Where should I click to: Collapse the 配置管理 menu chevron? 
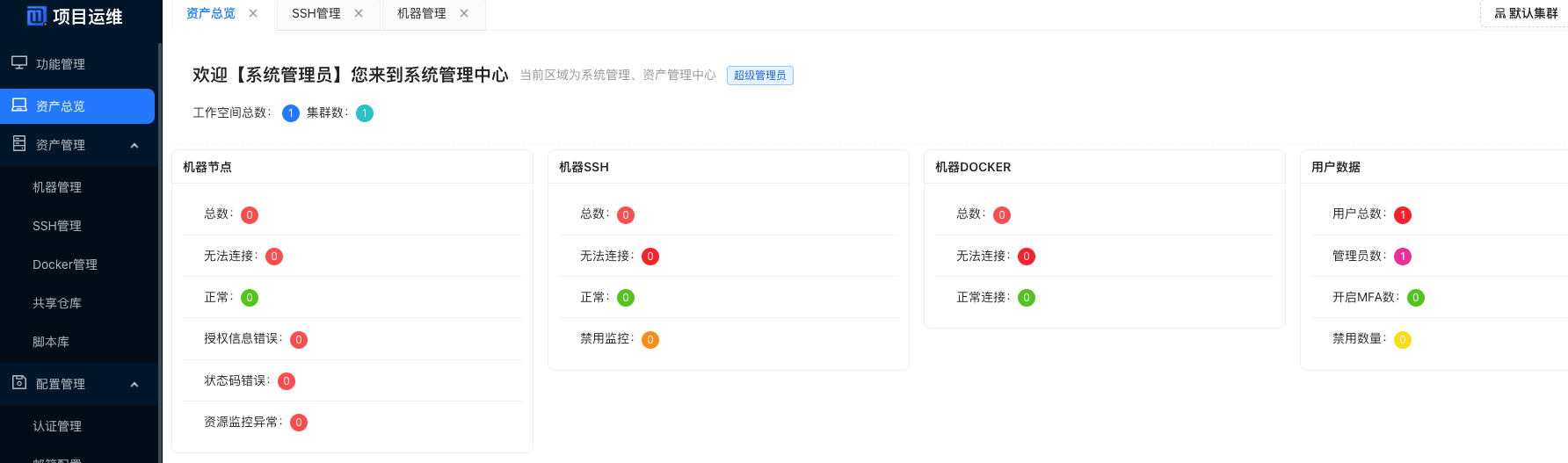(x=134, y=384)
